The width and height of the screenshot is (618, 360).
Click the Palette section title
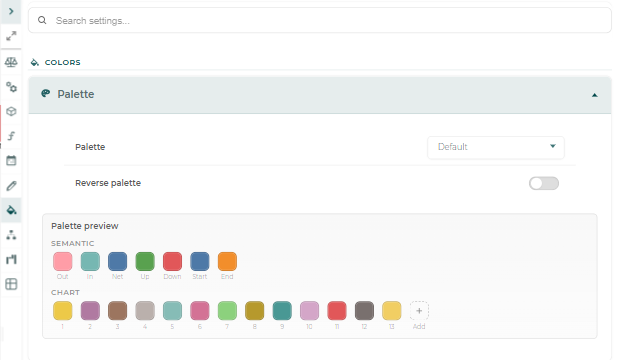click(76, 94)
